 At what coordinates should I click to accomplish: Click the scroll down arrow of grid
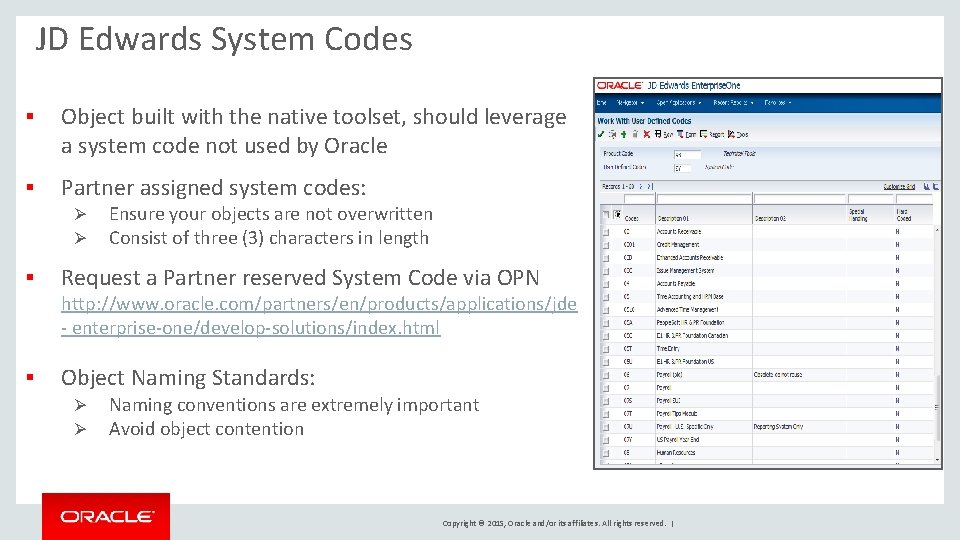(937, 460)
